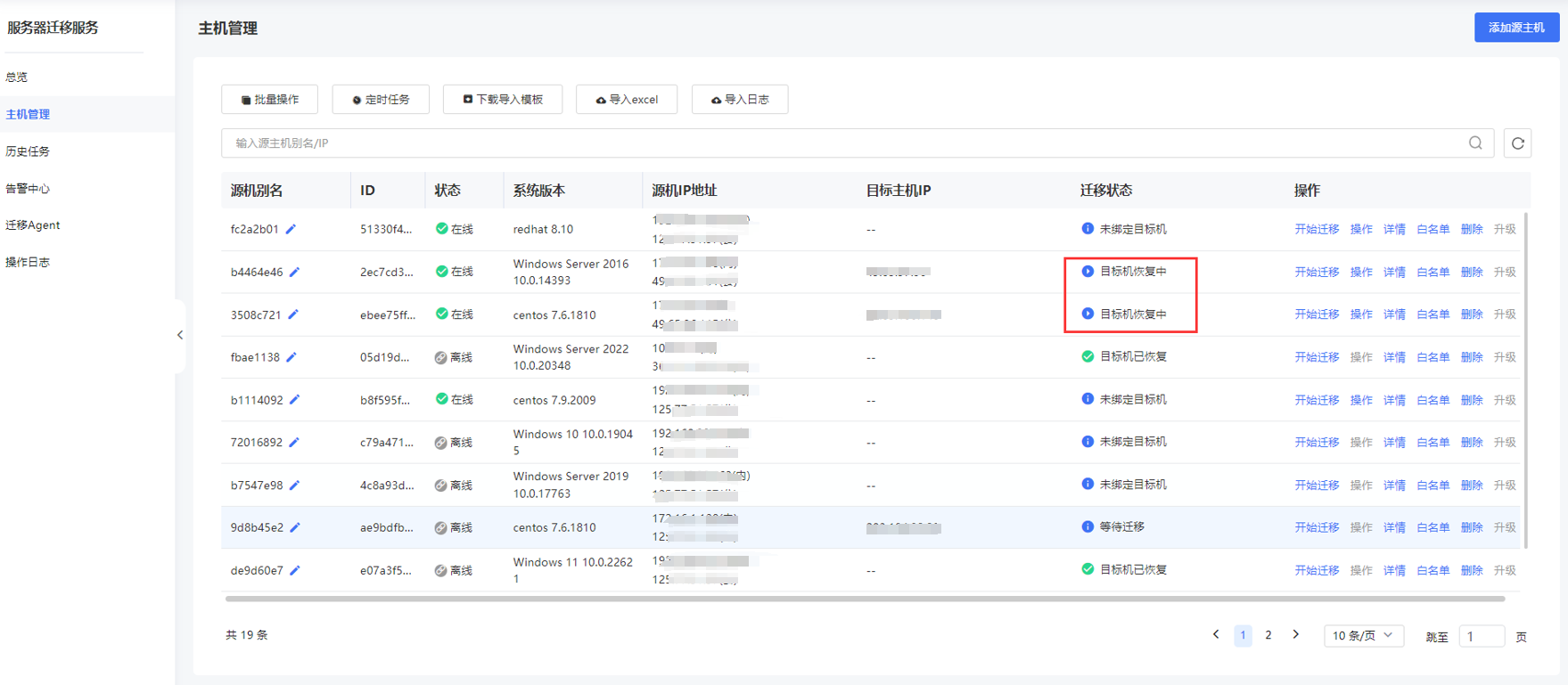Screen dimensions: 1568x685
Task: Click 添加源主机 button
Action: [x=1516, y=28]
